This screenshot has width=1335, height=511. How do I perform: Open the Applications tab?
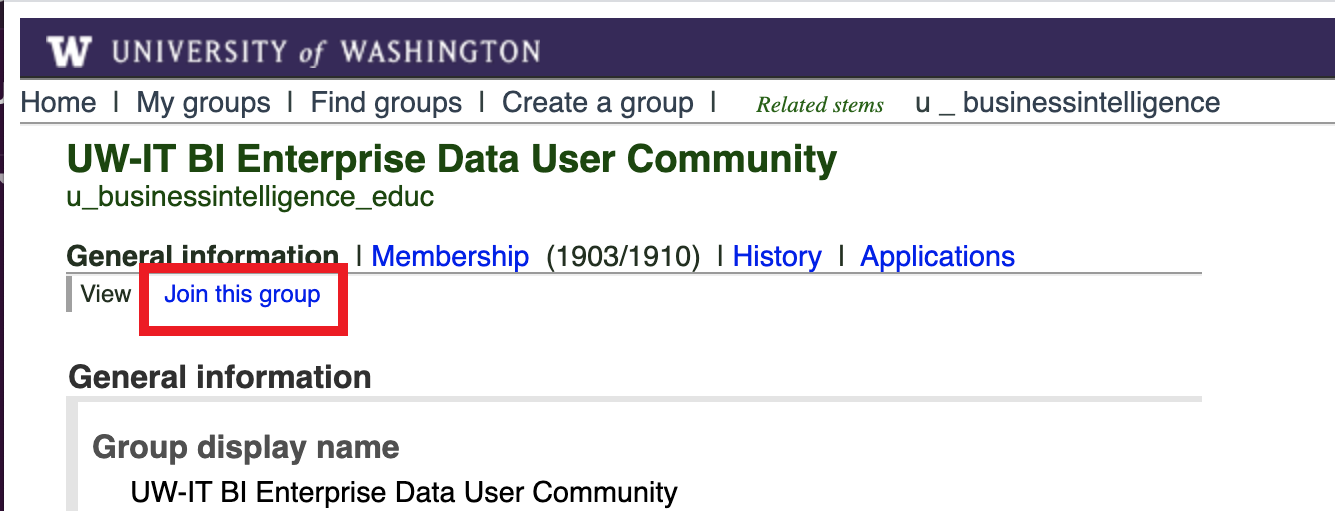937,257
